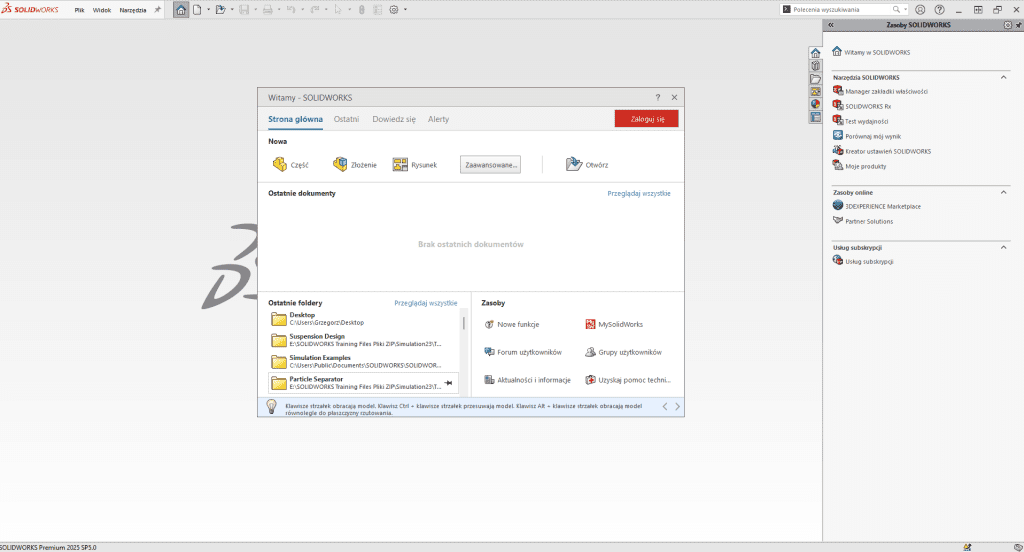Viewport: 1024px width, 552px height.
Task: Open the Design Library tab in task pane
Action: coord(815,66)
